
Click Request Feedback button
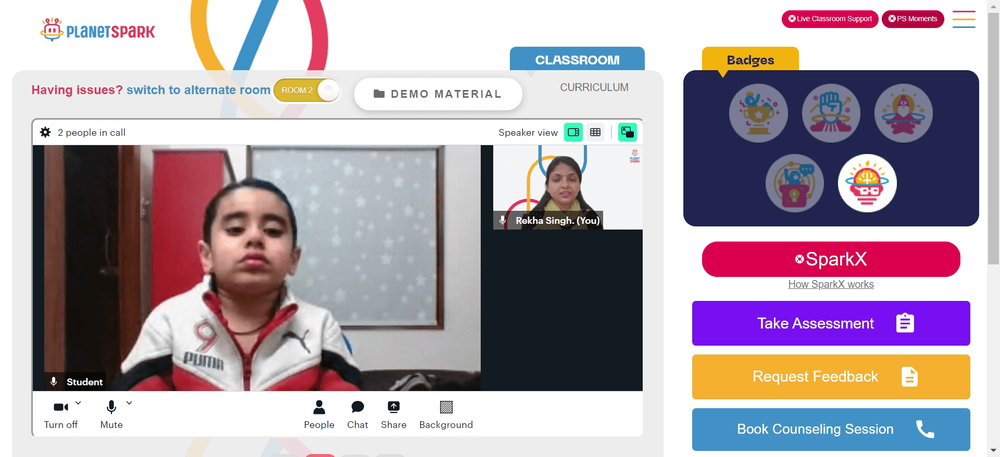click(x=831, y=377)
